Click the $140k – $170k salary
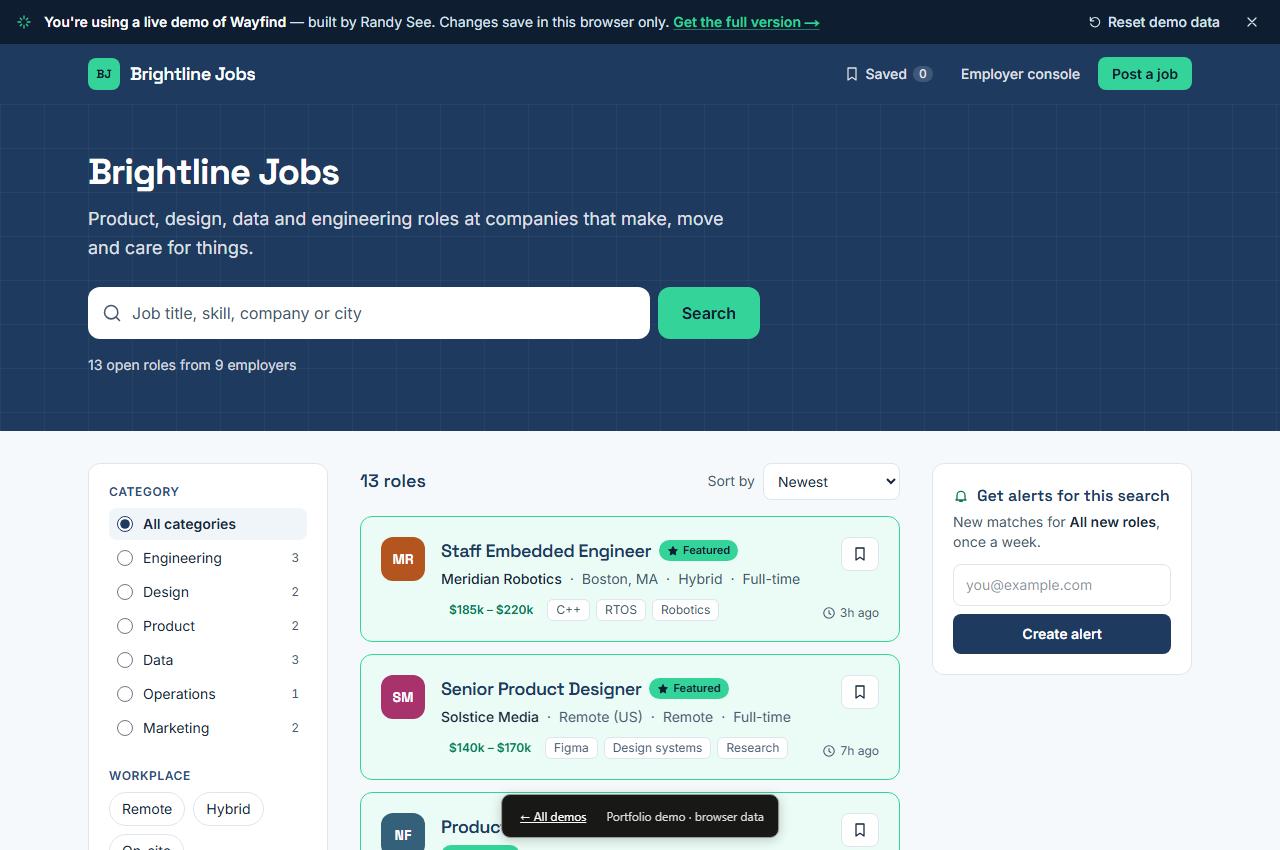The height and width of the screenshot is (850, 1280). tap(490, 748)
